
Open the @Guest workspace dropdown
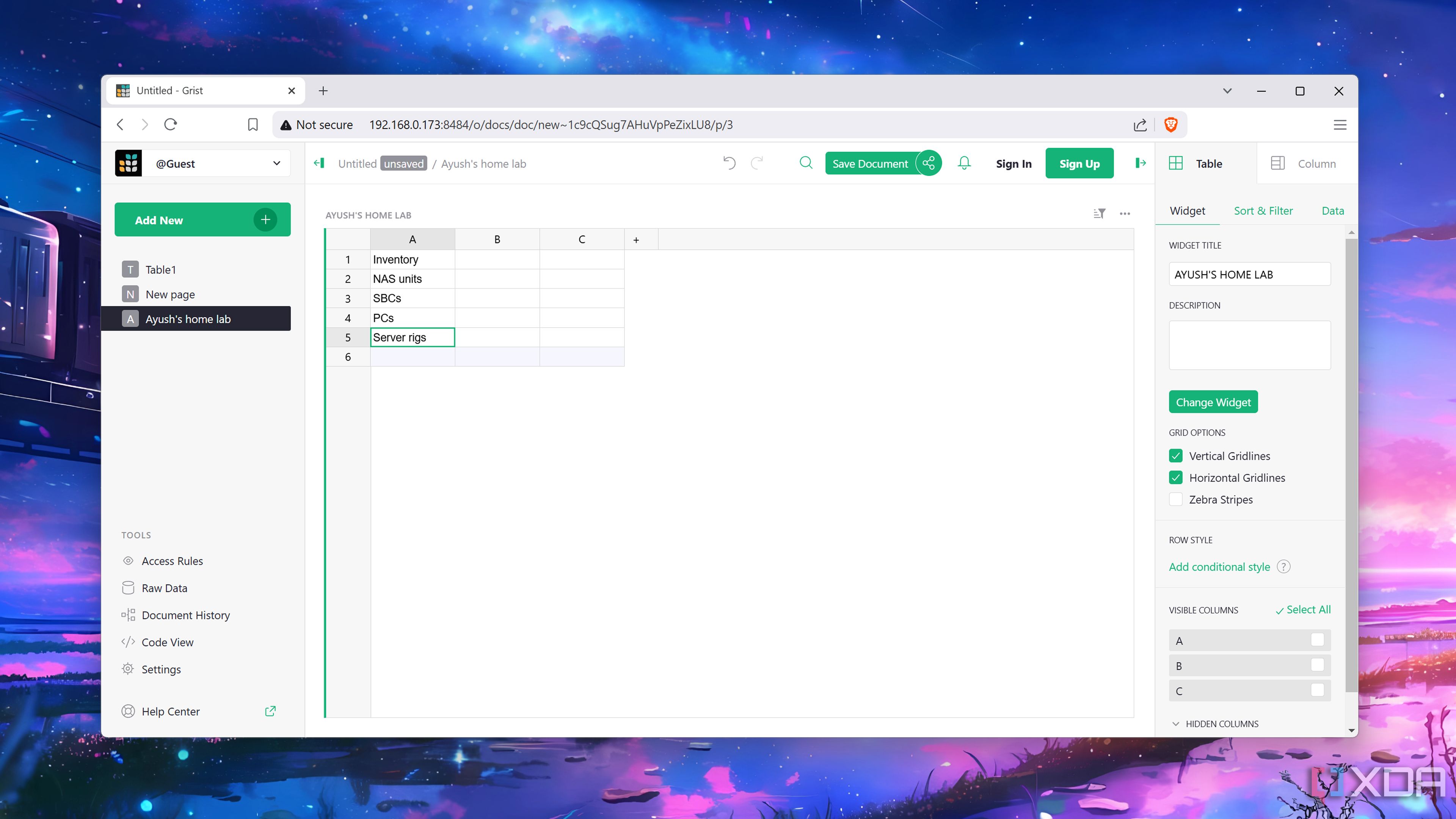click(276, 163)
